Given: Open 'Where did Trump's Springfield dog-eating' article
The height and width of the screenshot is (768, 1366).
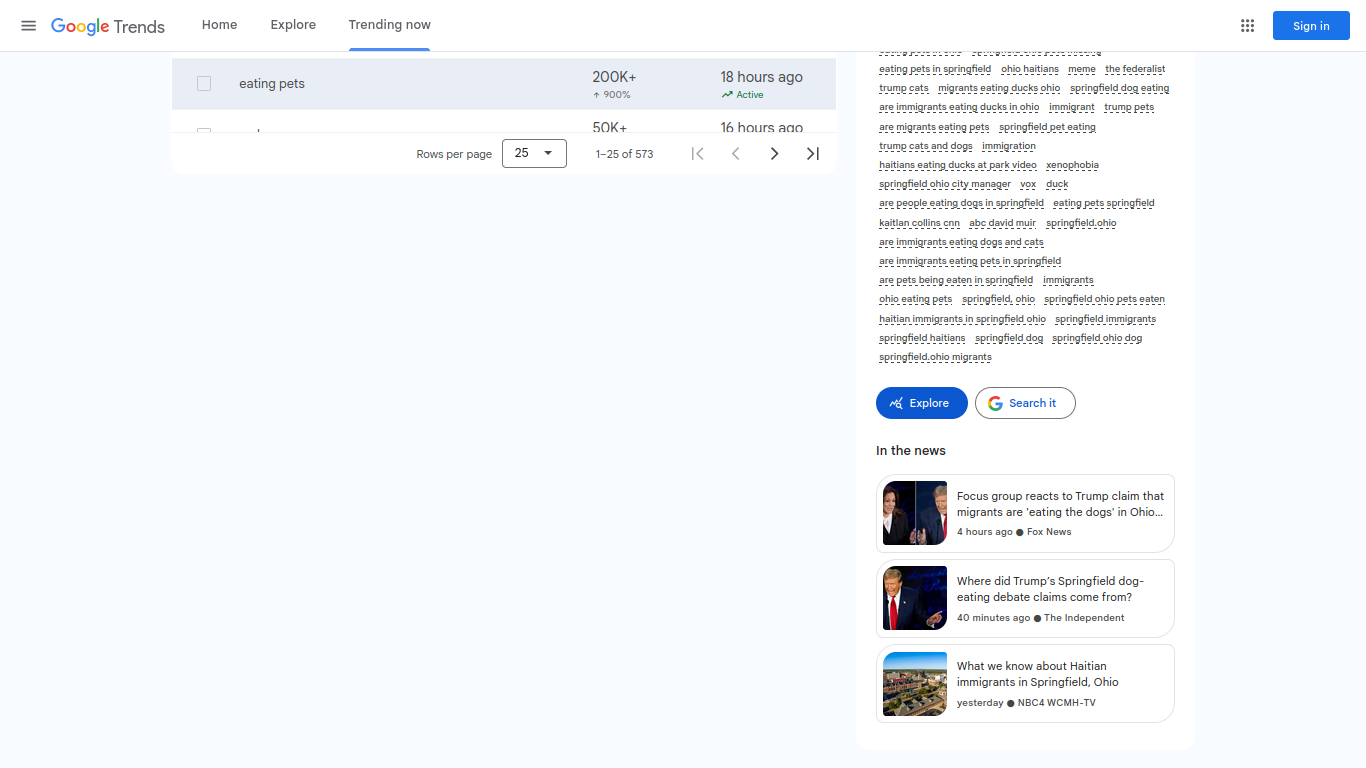Looking at the screenshot, I should click(x=1025, y=598).
